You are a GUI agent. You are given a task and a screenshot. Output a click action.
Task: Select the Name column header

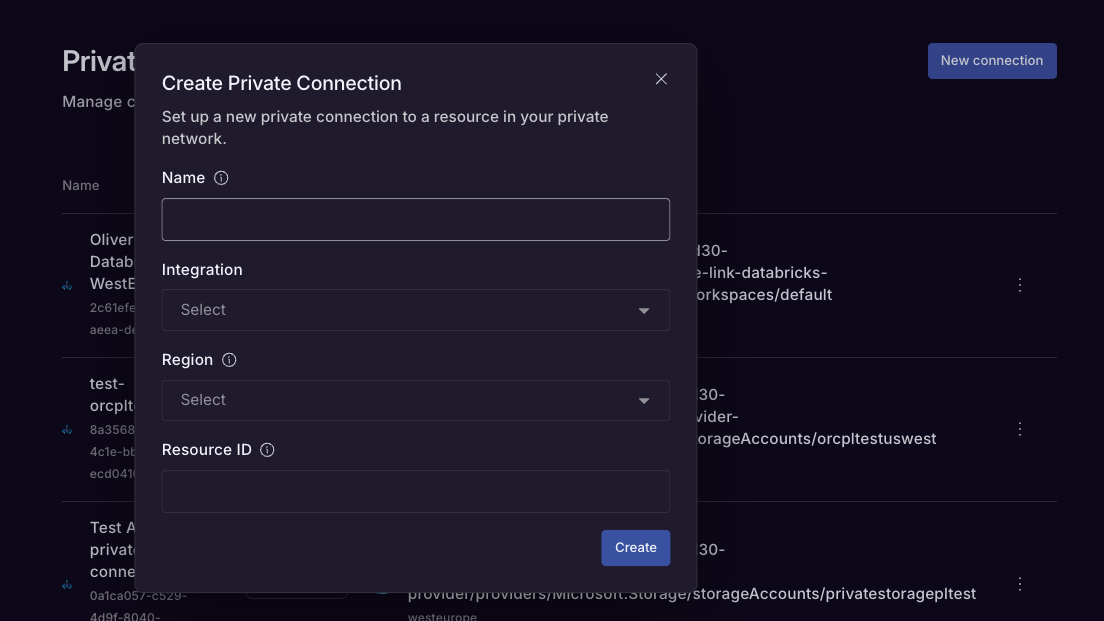81,185
